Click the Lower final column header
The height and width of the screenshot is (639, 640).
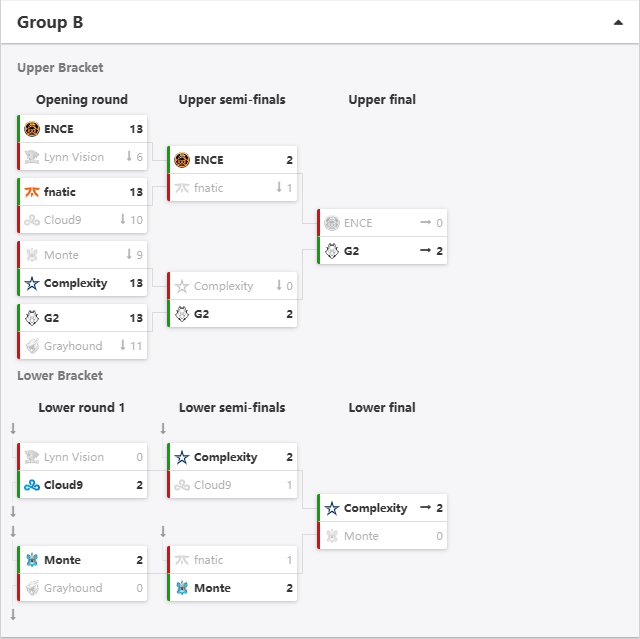coord(382,407)
